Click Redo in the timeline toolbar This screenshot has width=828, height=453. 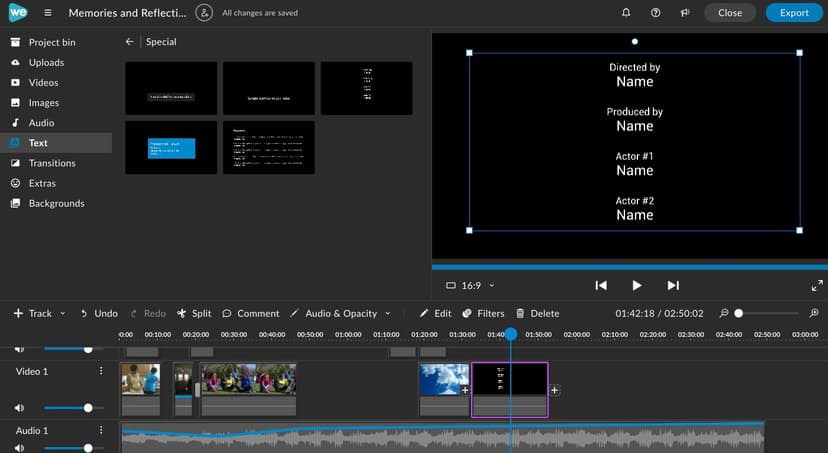[x=148, y=314]
